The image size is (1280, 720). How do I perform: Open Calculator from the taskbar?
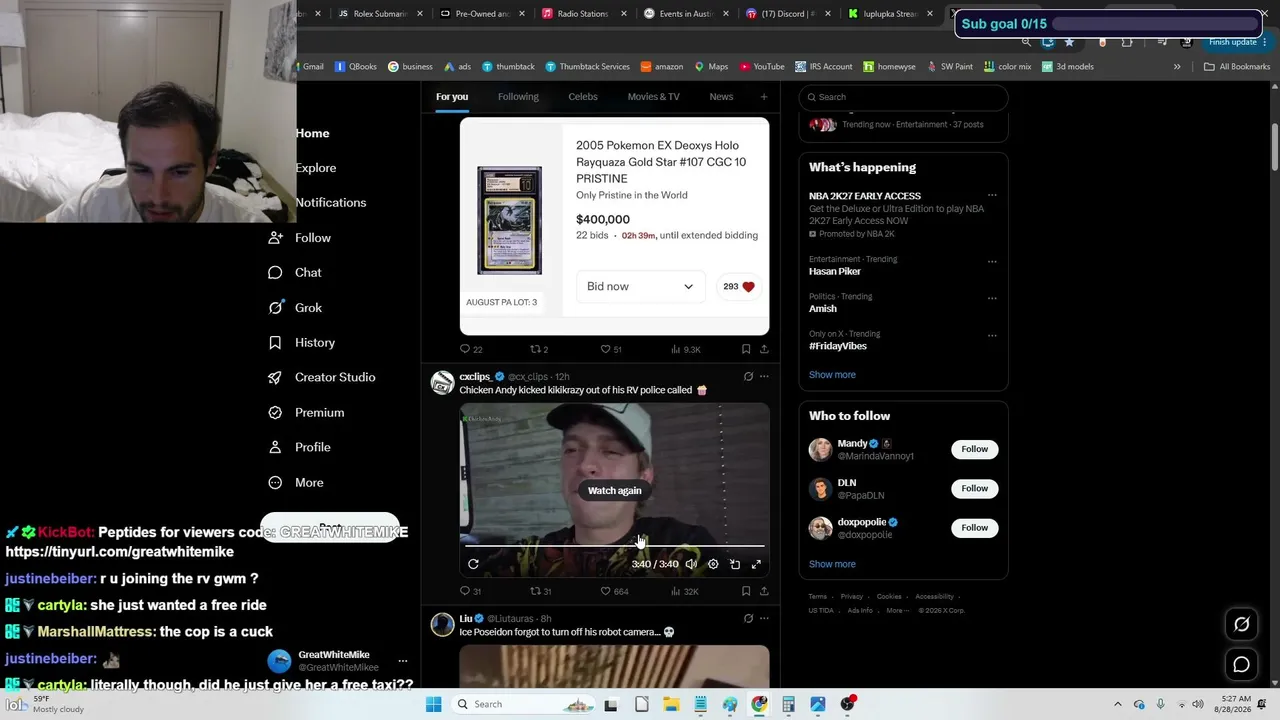[x=788, y=704]
